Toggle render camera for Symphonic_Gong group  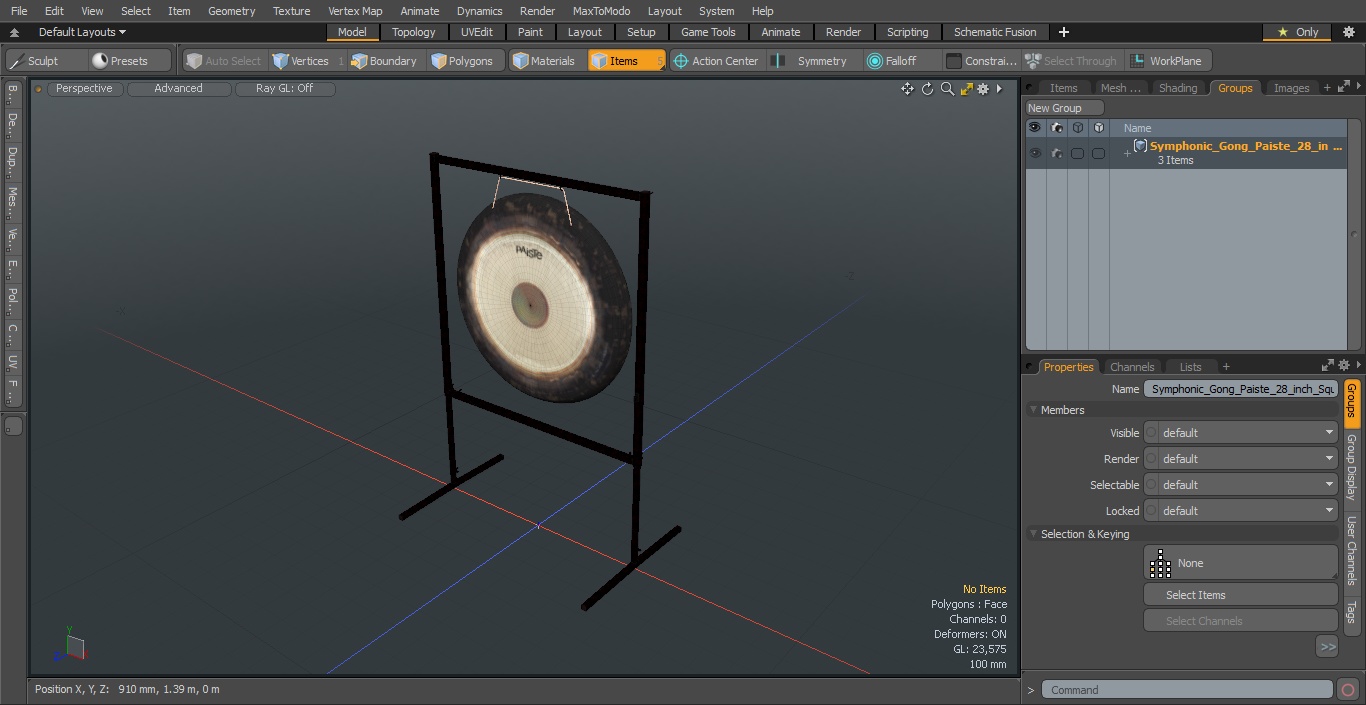tap(1057, 153)
